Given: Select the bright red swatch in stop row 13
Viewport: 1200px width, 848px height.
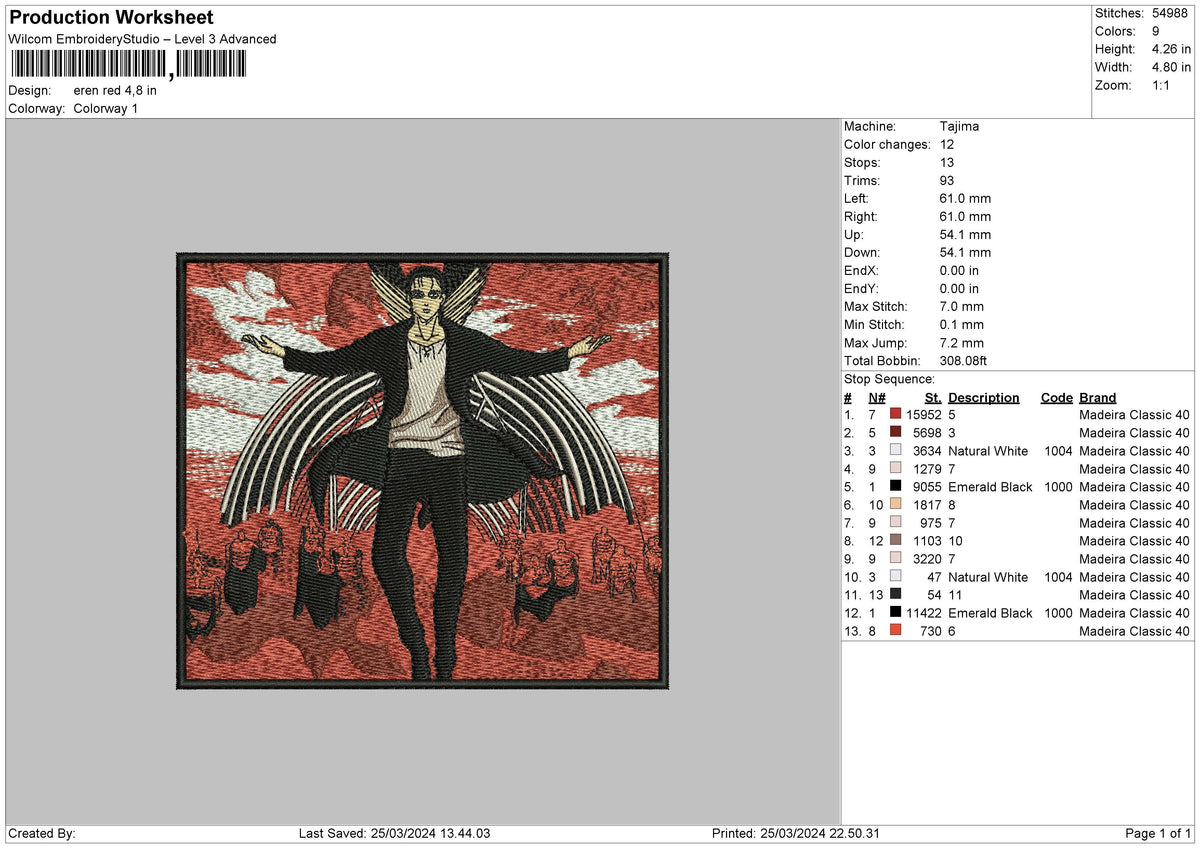Looking at the screenshot, I should point(895,631).
